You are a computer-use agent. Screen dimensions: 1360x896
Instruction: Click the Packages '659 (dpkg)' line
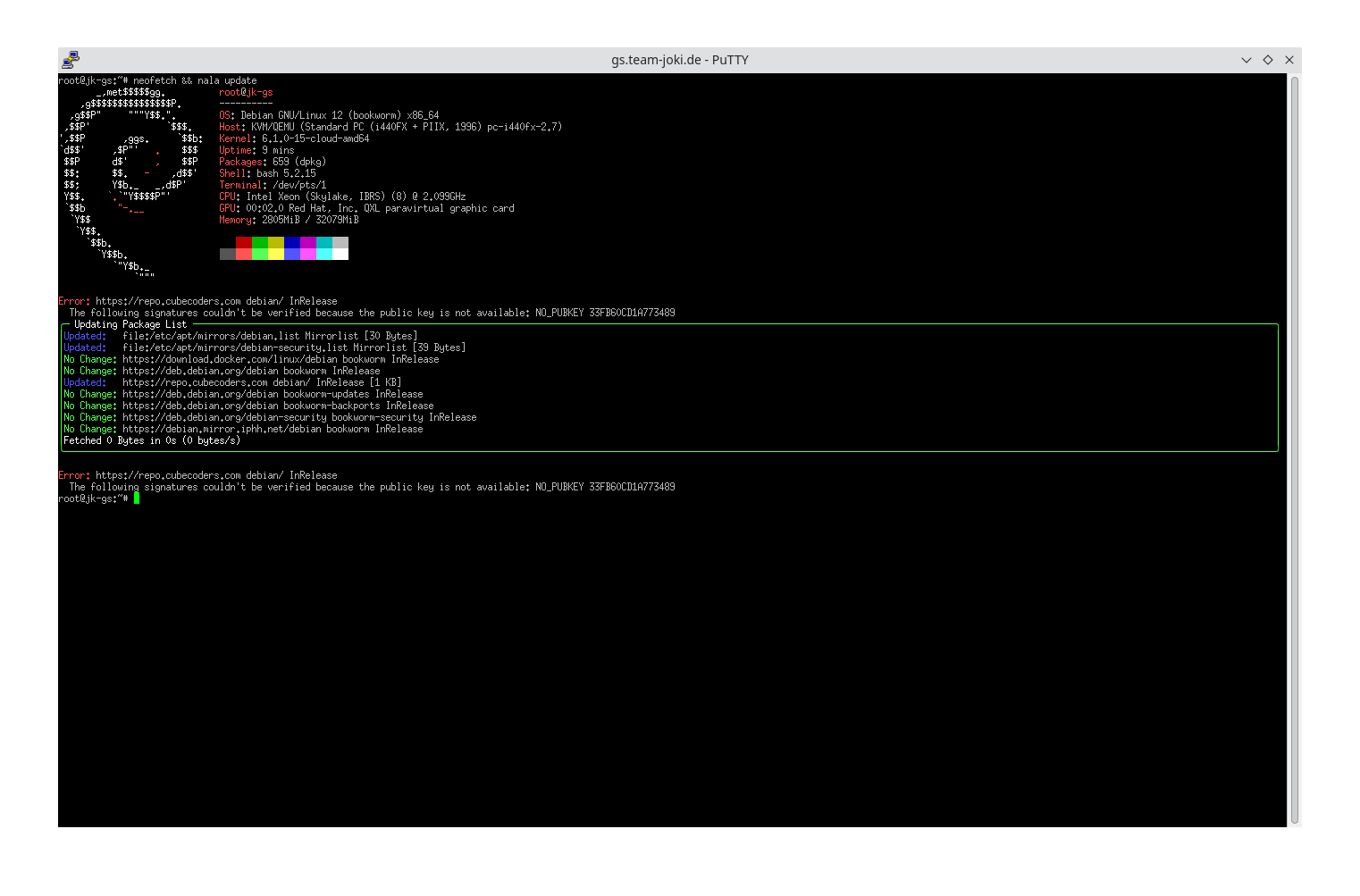coord(273,162)
